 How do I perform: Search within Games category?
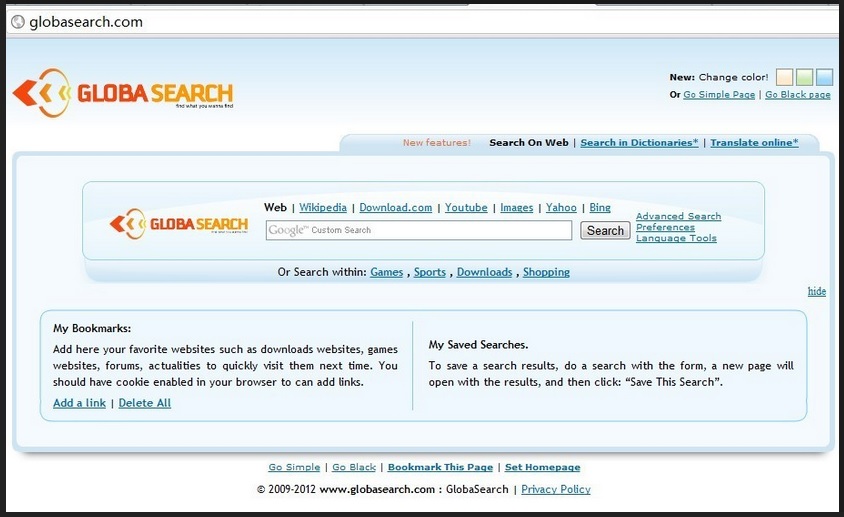[x=386, y=272]
